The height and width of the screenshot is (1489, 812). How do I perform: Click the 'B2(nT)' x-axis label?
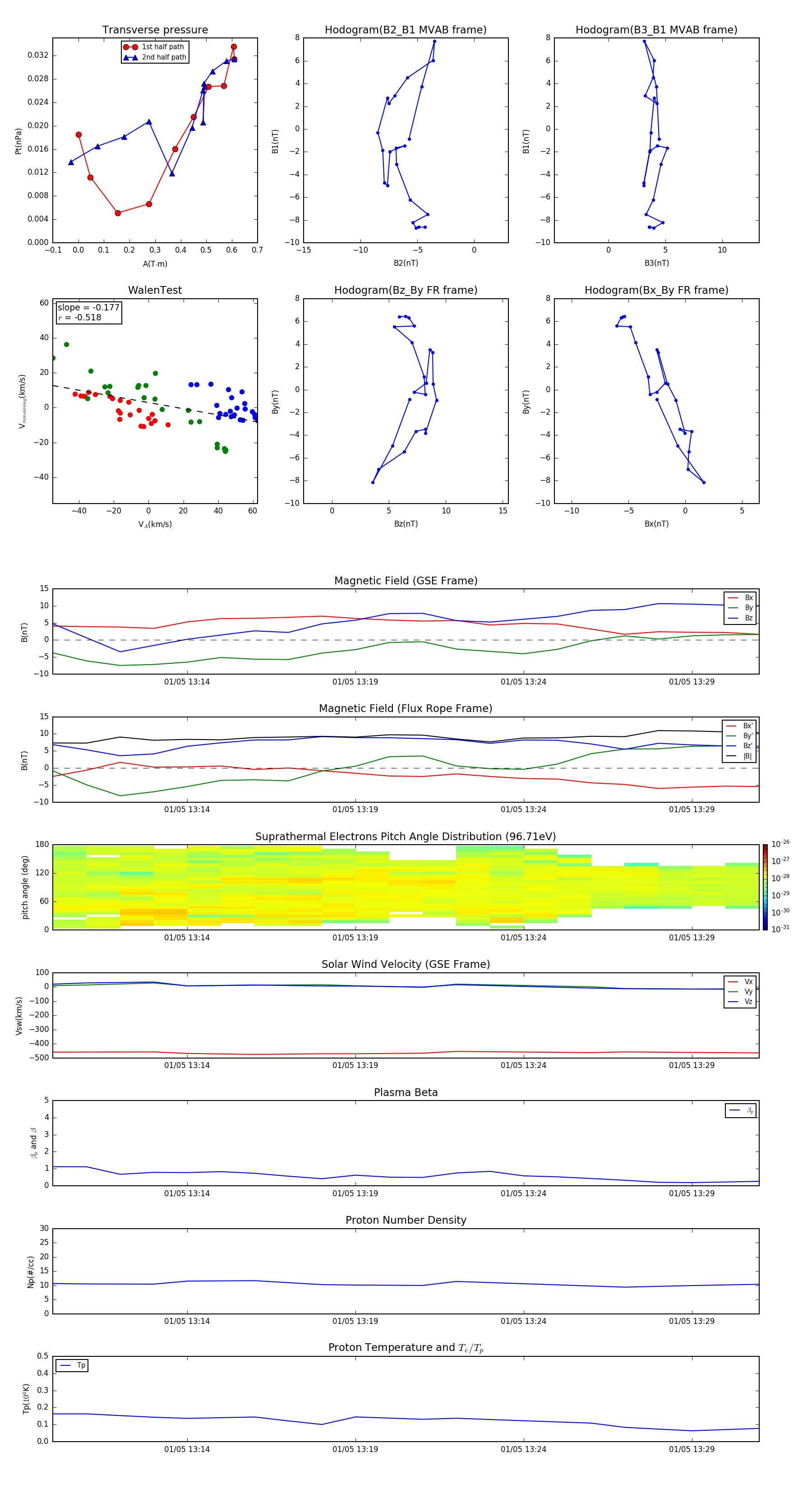click(x=406, y=263)
